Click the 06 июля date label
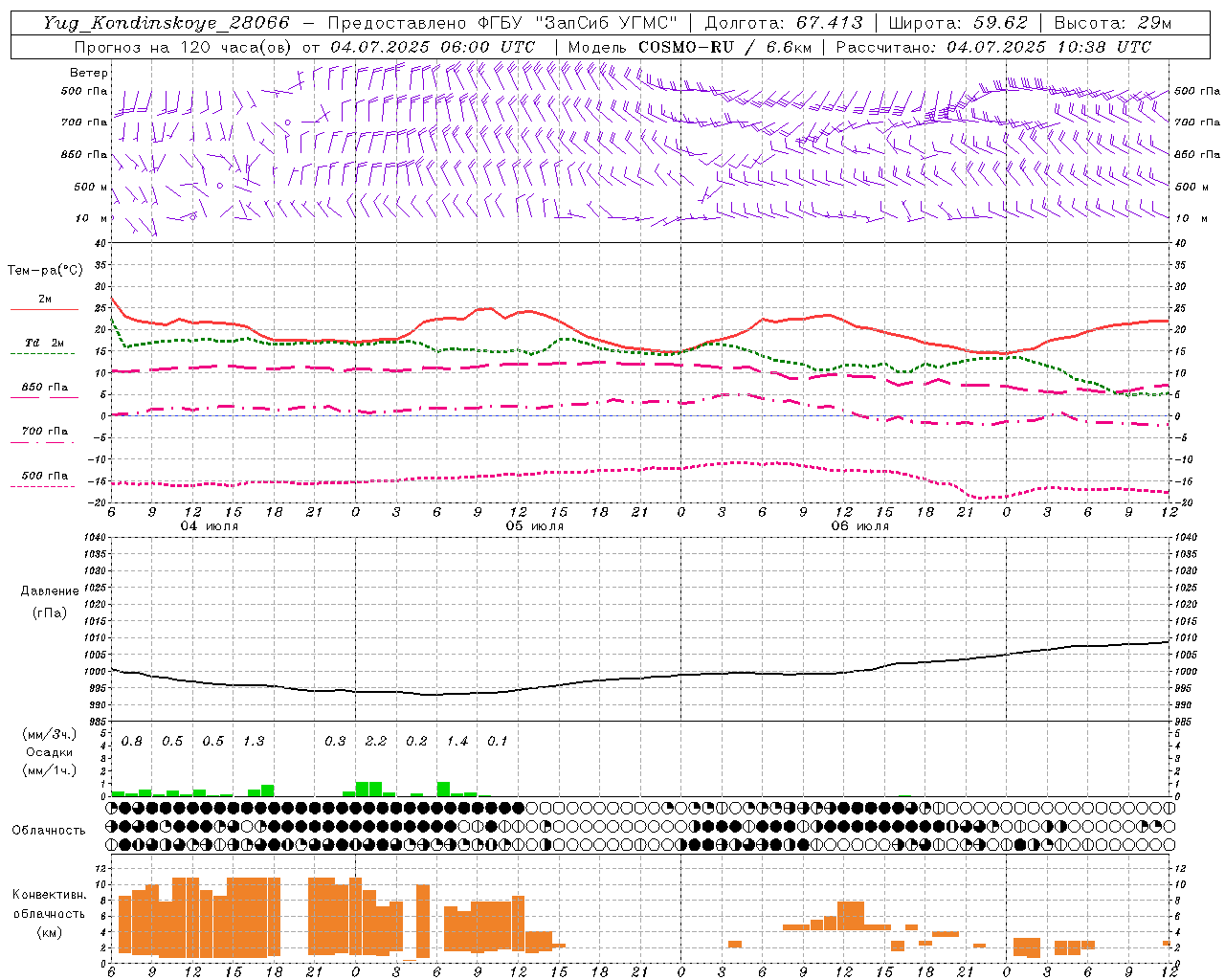The width and height of the screenshot is (1225, 980). (x=859, y=526)
